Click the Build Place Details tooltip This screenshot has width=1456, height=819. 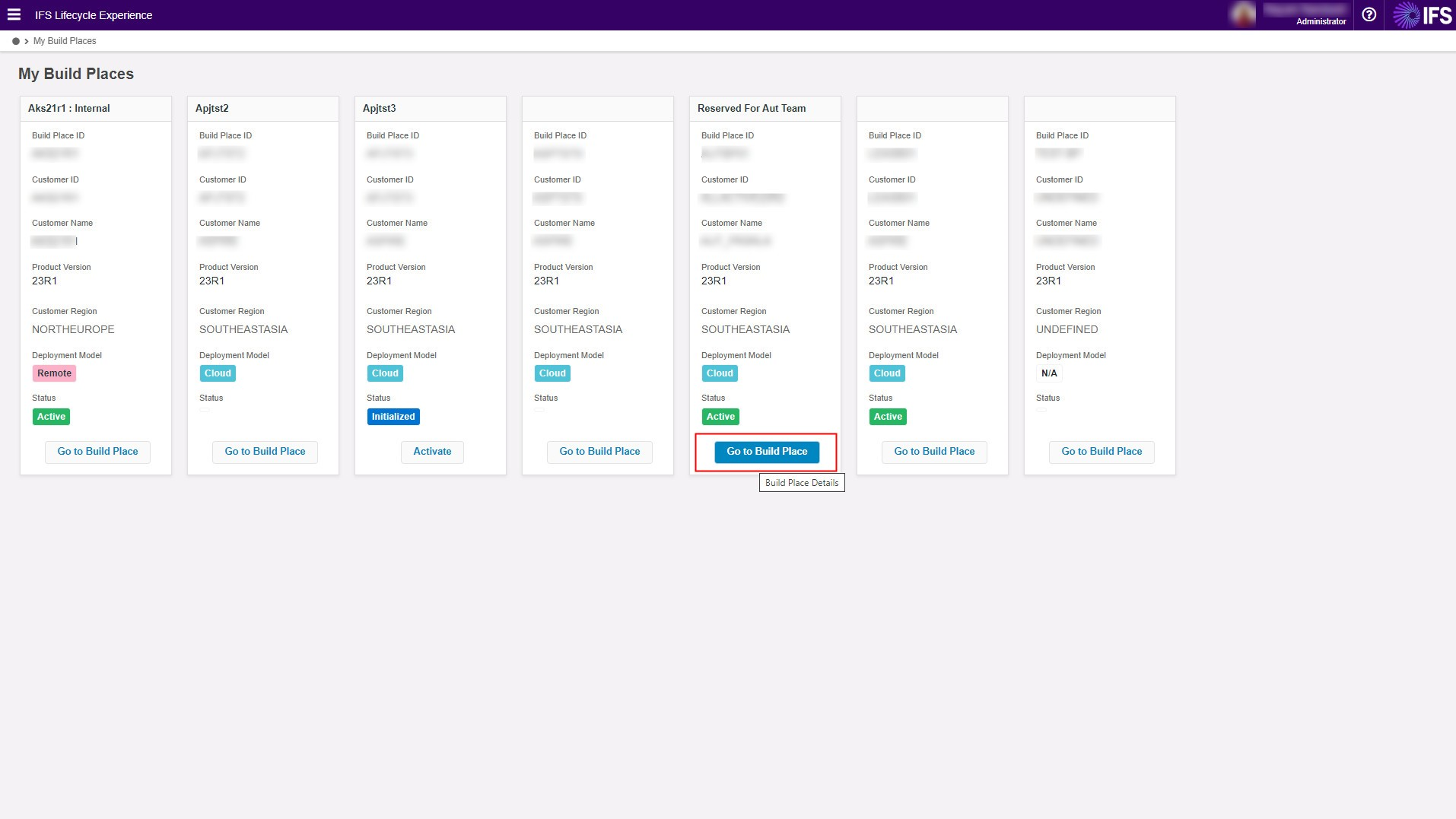coord(802,483)
